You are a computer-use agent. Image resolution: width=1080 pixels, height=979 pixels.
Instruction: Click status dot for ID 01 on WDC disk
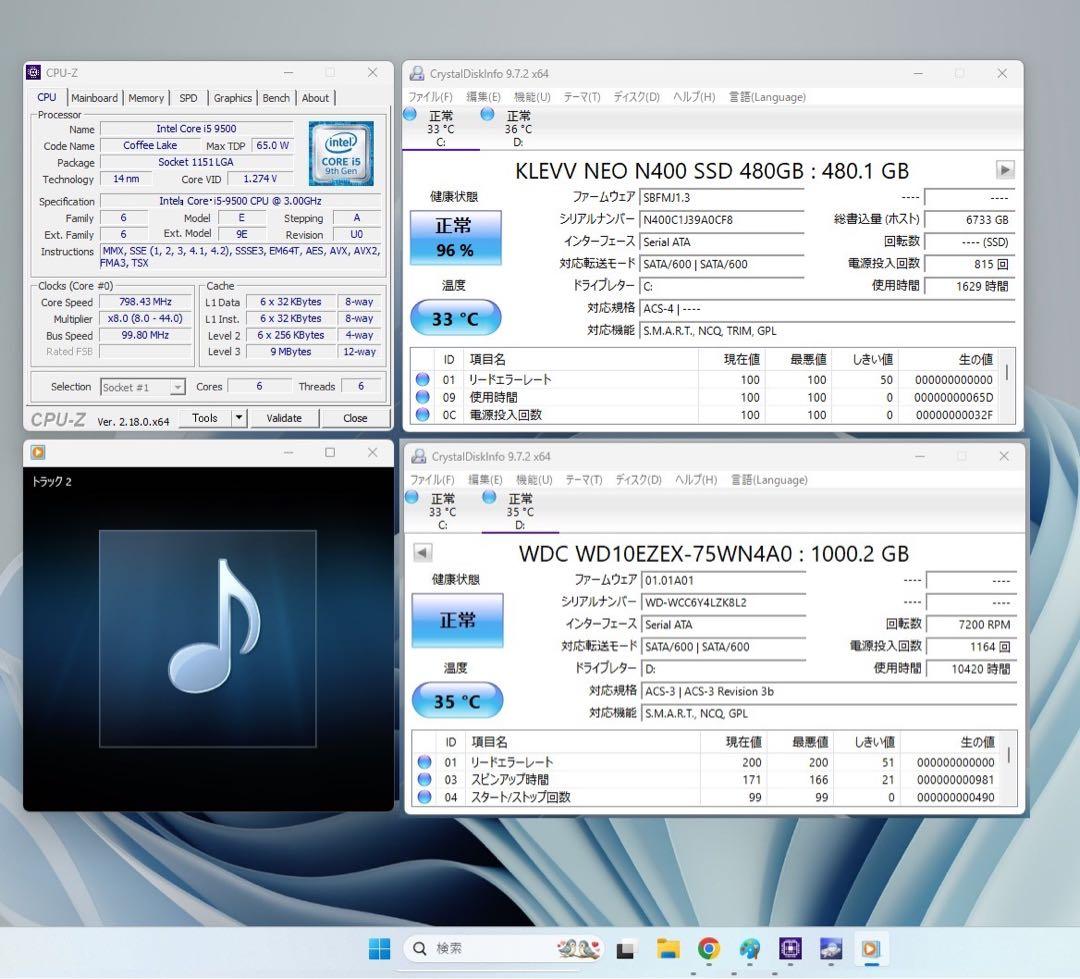pos(424,762)
